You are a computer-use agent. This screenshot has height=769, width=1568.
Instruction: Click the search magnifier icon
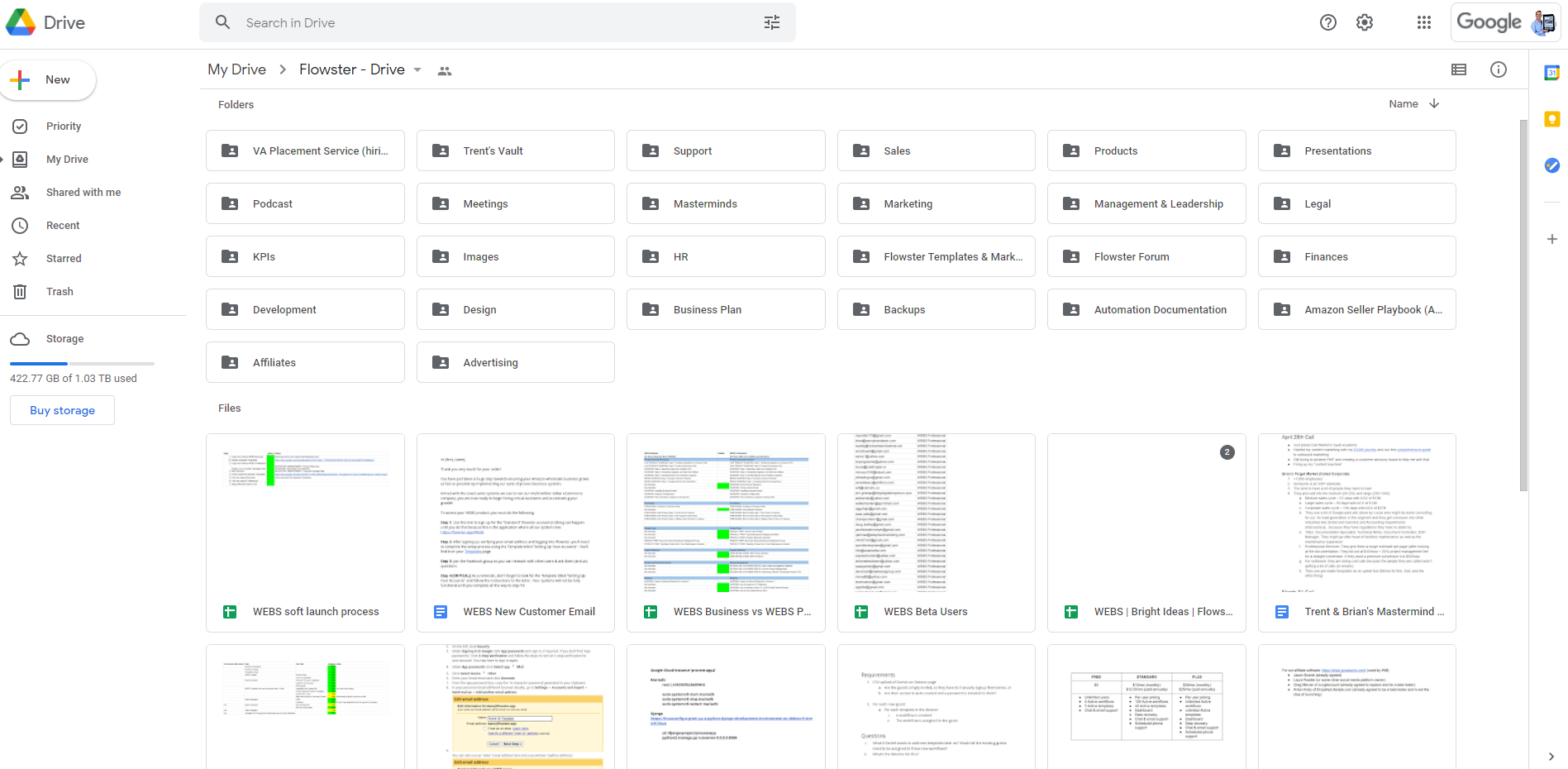coord(223,22)
